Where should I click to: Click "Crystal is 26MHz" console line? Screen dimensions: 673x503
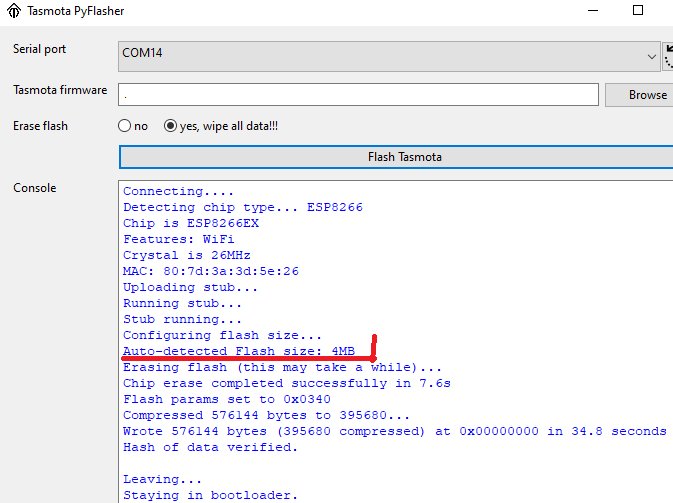(187, 255)
